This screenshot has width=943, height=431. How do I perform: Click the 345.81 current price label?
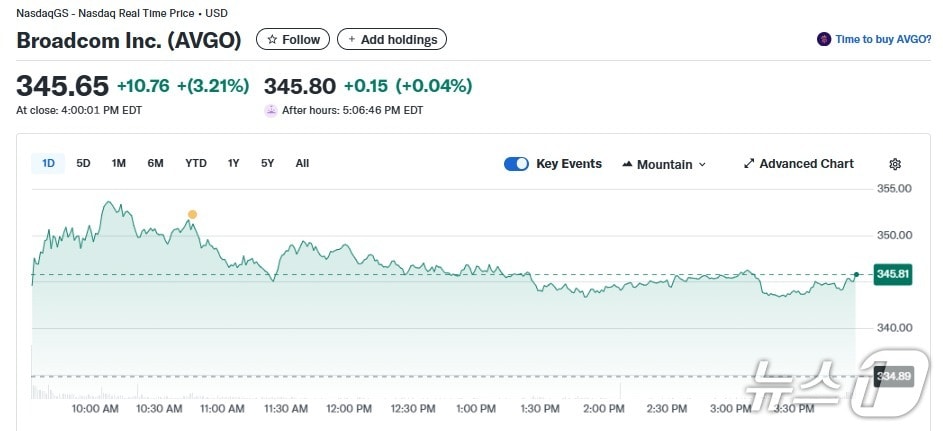coord(892,274)
